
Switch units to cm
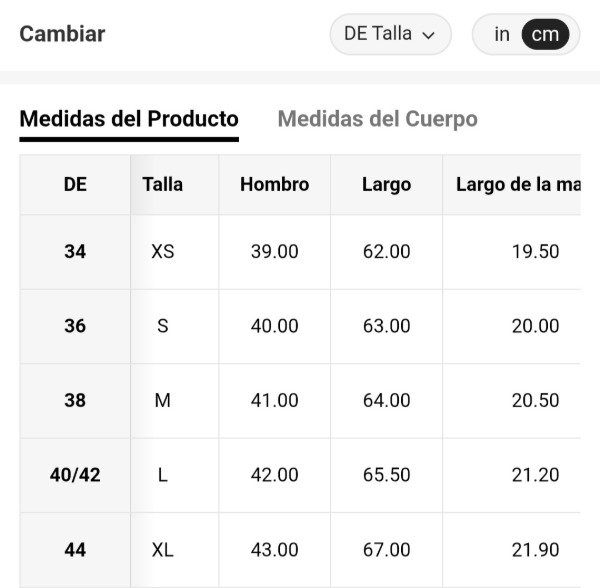545,34
